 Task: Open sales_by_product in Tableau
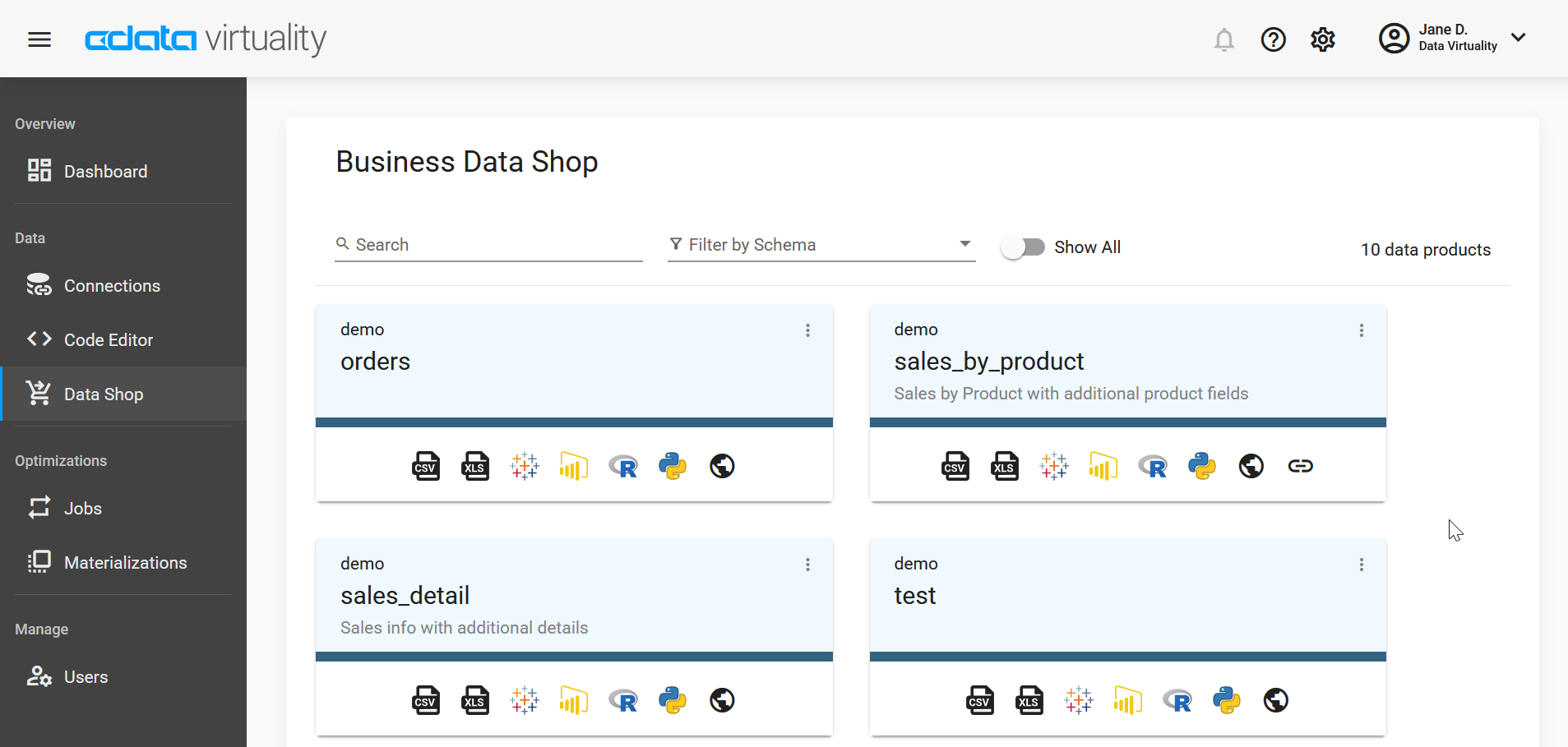coord(1054,466)
